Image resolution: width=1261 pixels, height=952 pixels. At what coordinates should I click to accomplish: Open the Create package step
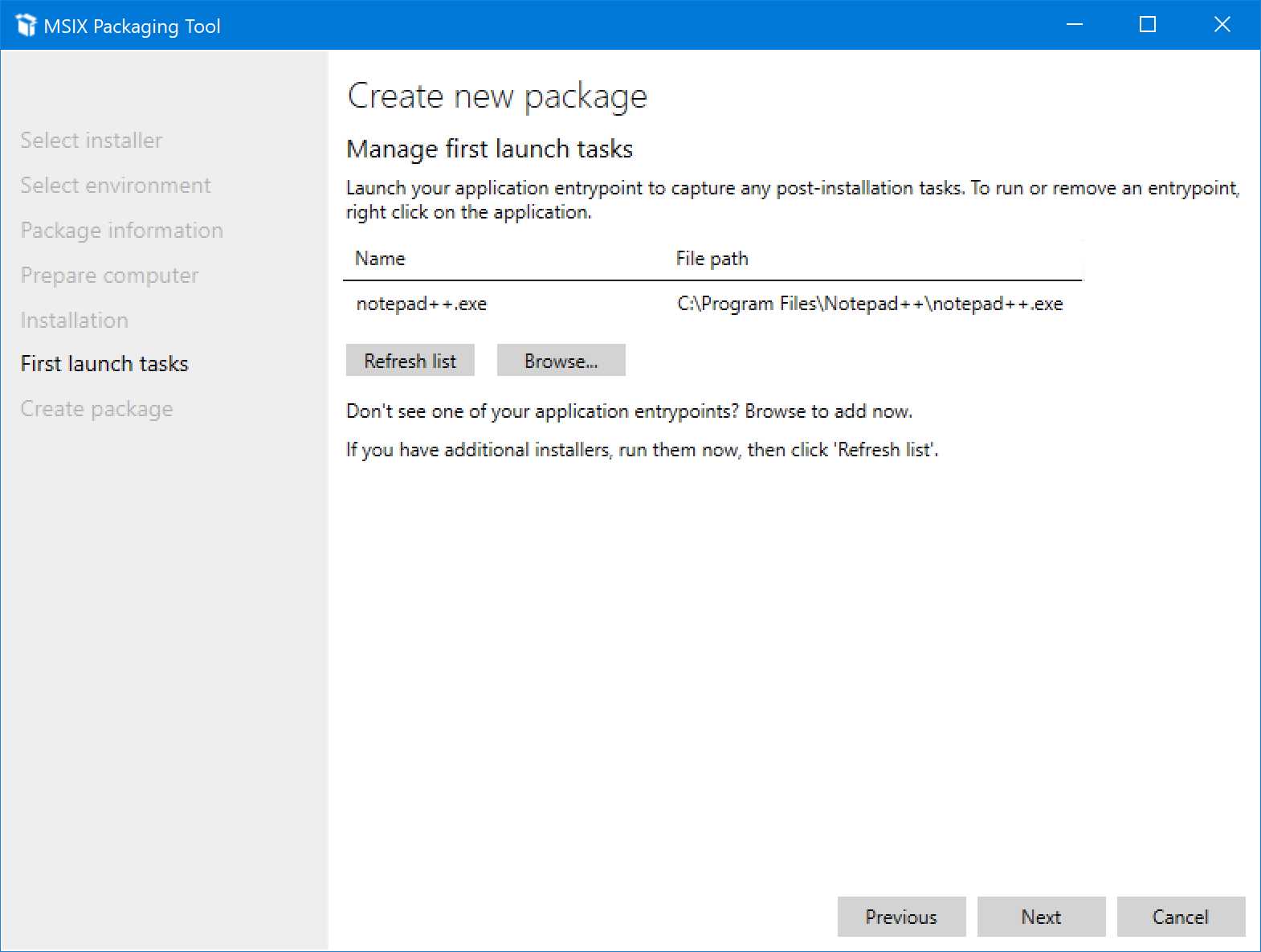(96, 409)
